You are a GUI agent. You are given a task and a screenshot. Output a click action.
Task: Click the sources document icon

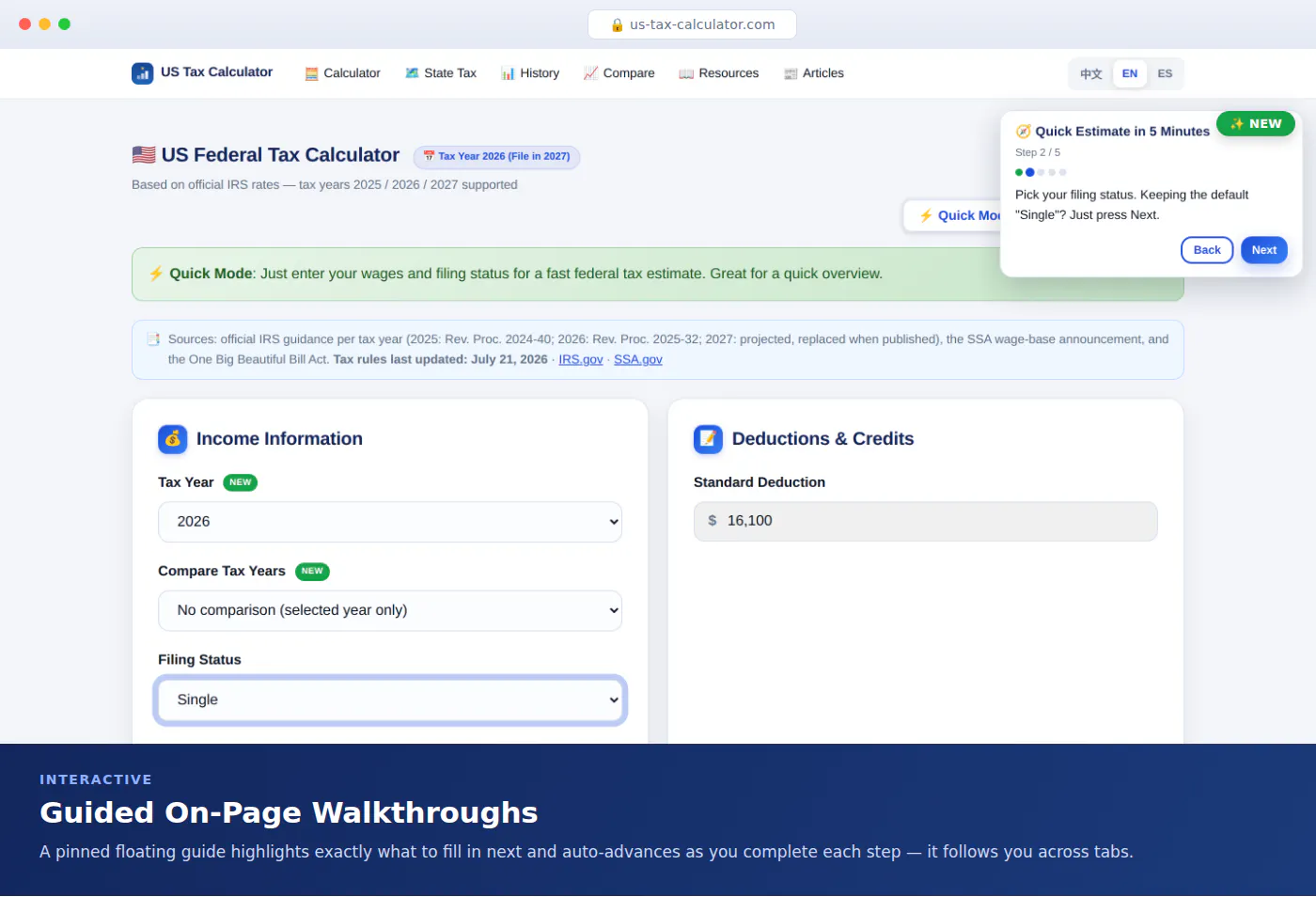click(153, 339)
